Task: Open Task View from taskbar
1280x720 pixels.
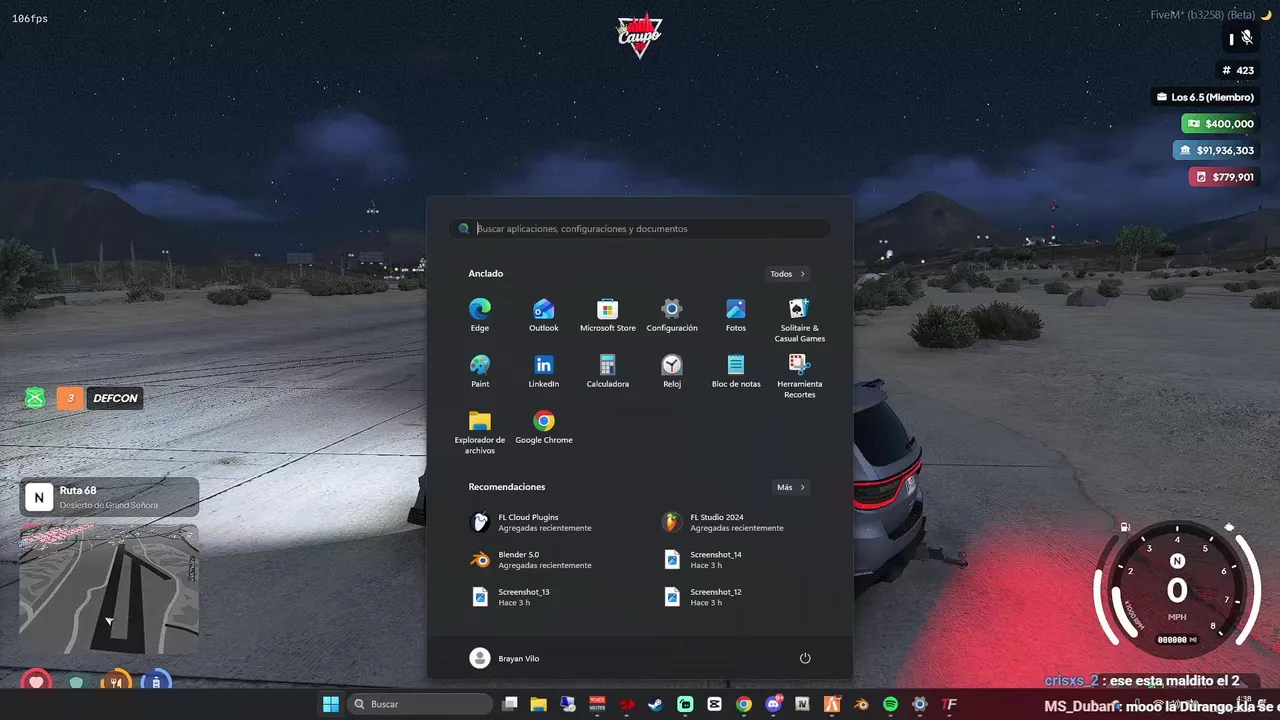Action: click(x=510, y=704)
